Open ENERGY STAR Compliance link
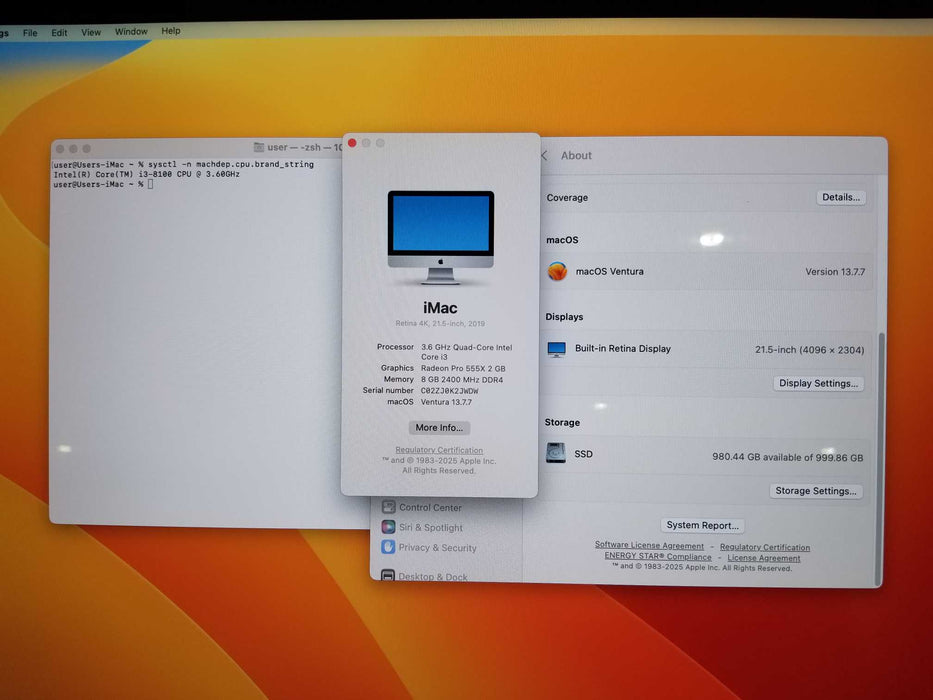The image size is (933, 700). 658,557
